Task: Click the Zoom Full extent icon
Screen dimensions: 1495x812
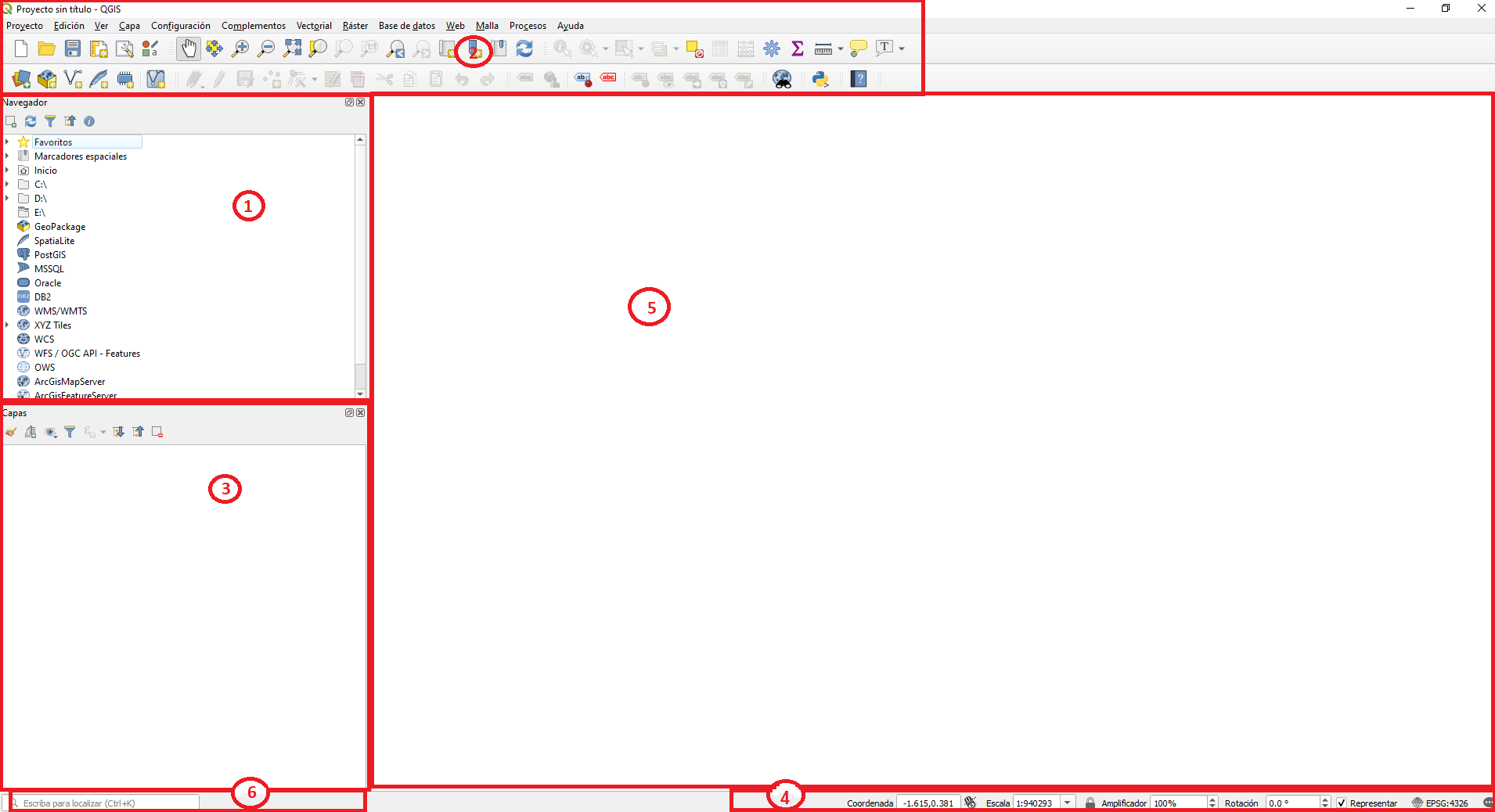Action: coord(292,49)
